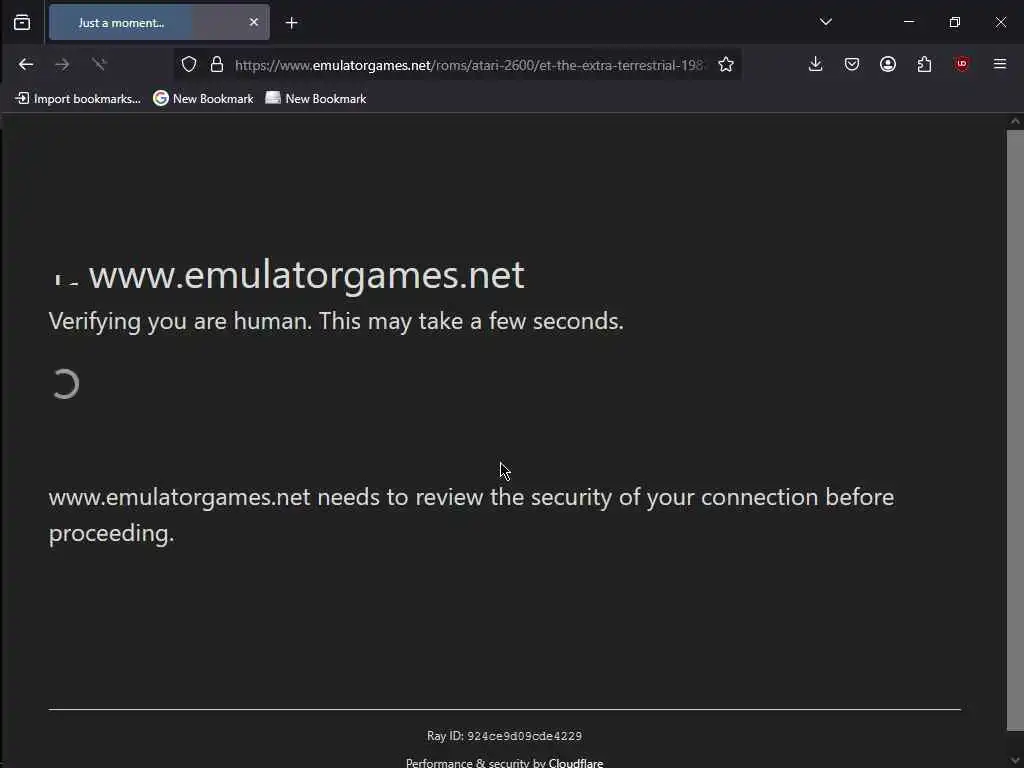Image resolution: width=1024 pixels, height=768 pixels.
Task: Open tracking protection shield icon
Action: point(189,64)
